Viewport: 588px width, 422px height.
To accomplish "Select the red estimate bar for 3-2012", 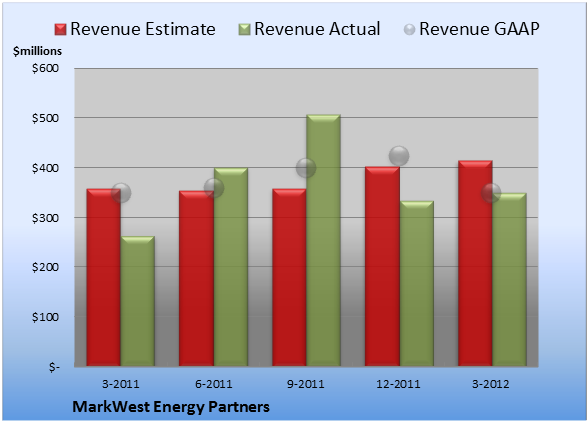I will point(475,263).
